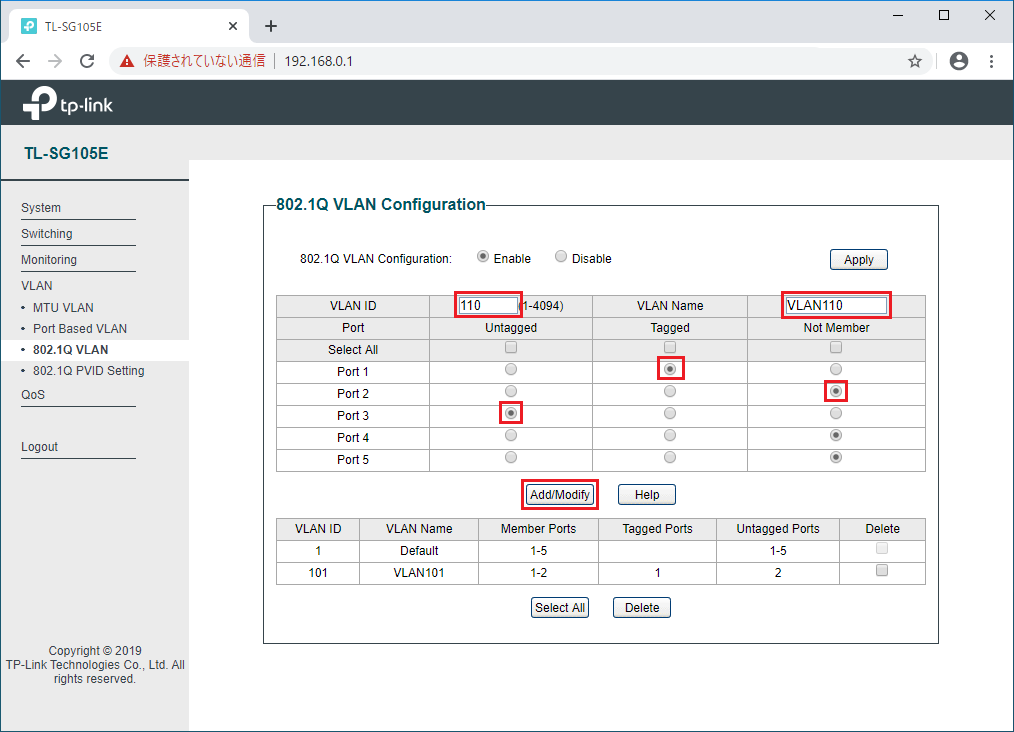Open the Switching menu
Screen dimensions: 1014x732
[47, 233]
